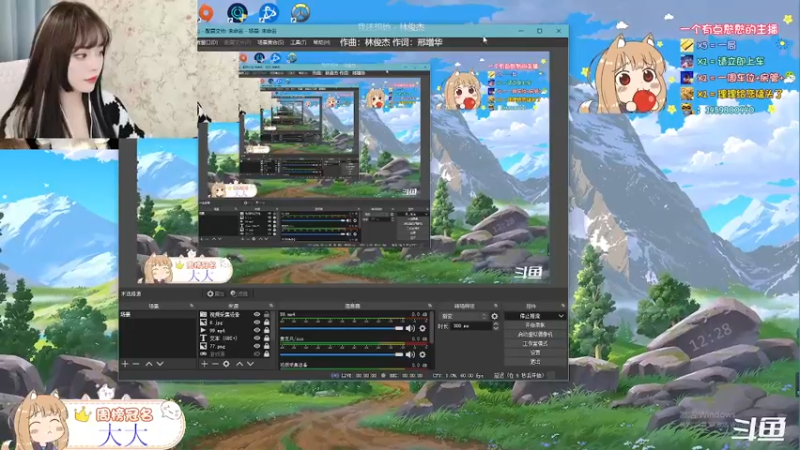Open the tools menu

[298, 42]
